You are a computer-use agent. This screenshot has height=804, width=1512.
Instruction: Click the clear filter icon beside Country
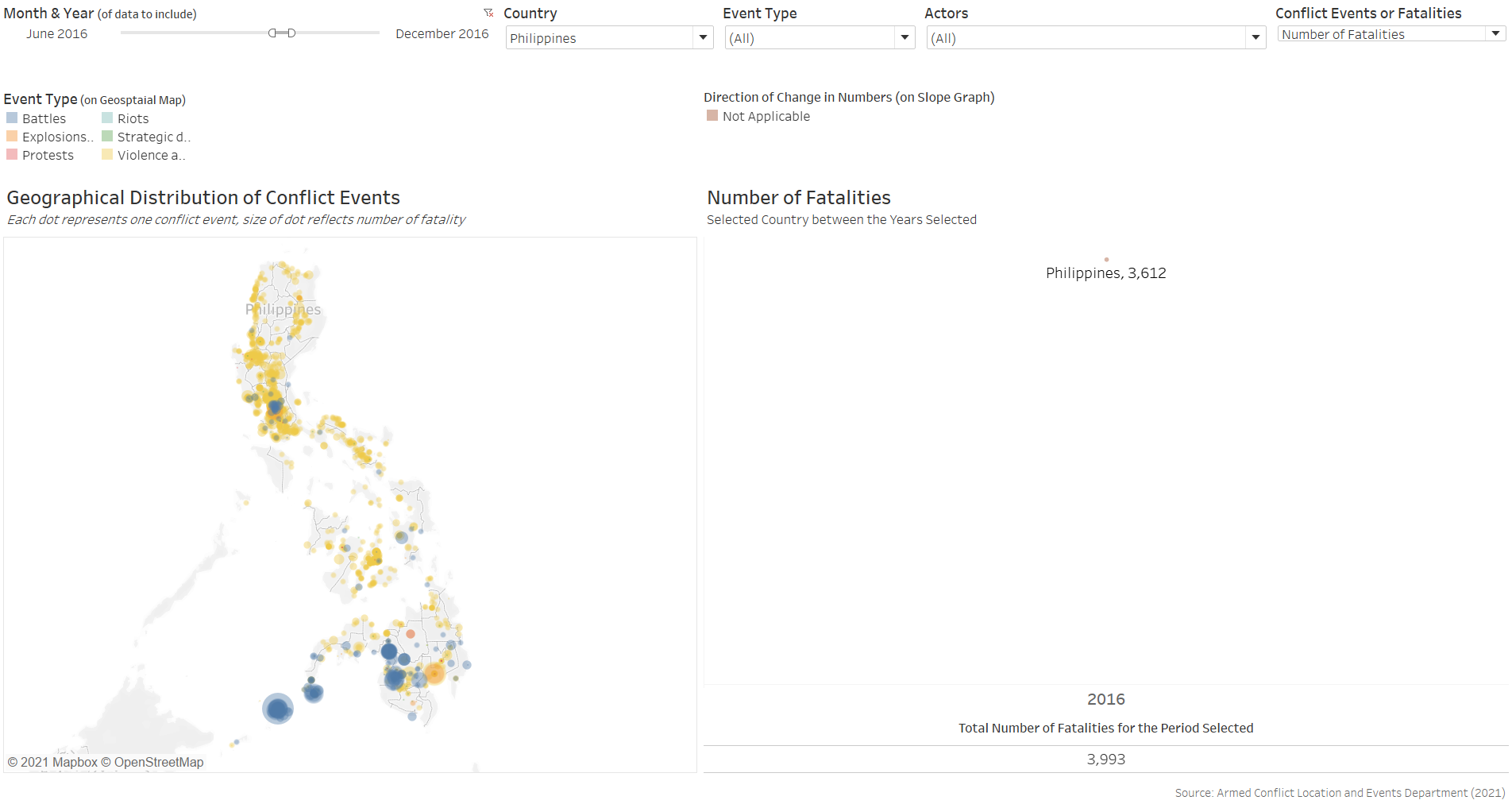pyautogui.click(x=488, y=13)
